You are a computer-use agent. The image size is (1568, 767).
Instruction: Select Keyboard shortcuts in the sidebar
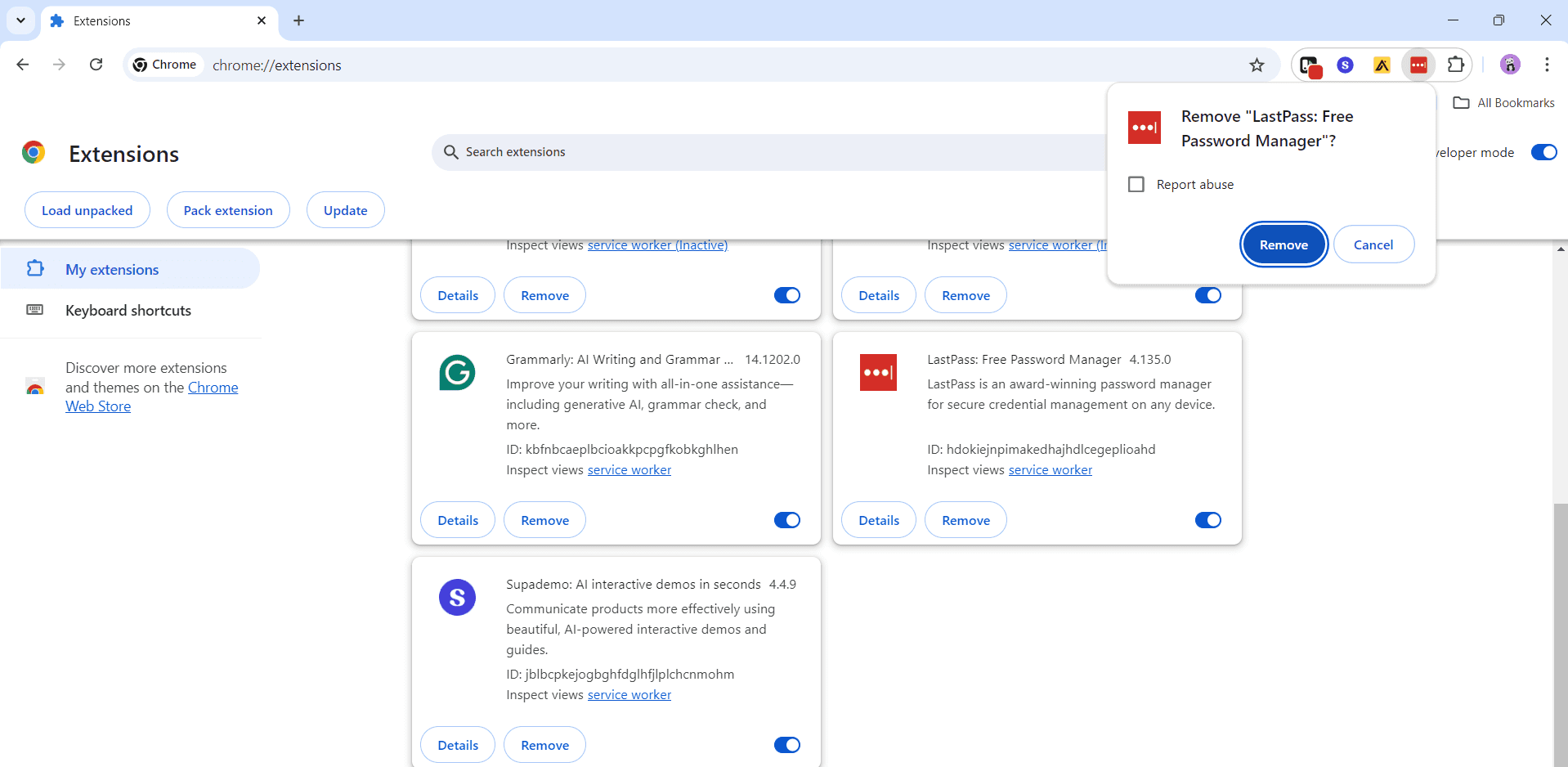point(128,311)
